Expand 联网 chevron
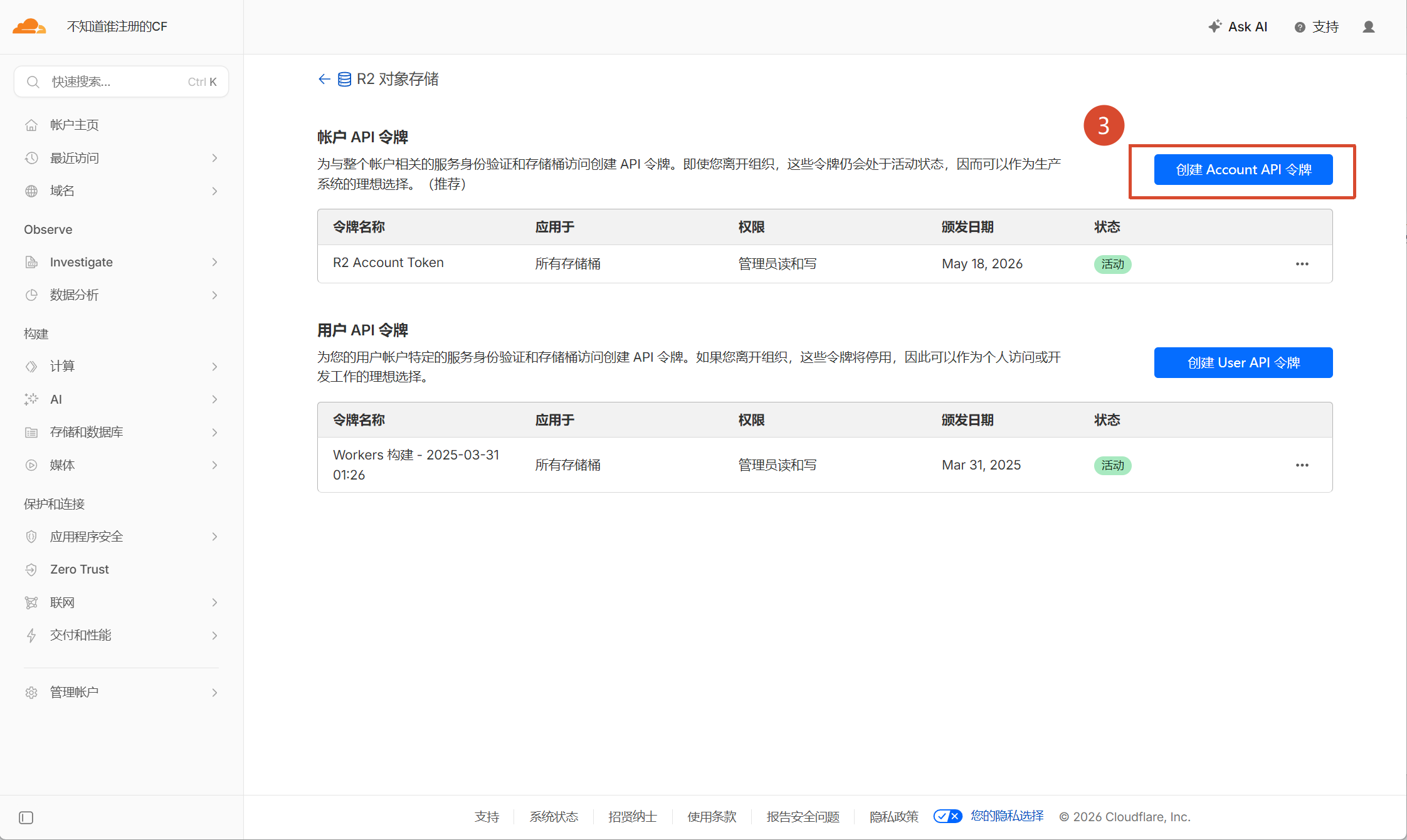This screenshot has height=840, width=1407. pos(214,602)
